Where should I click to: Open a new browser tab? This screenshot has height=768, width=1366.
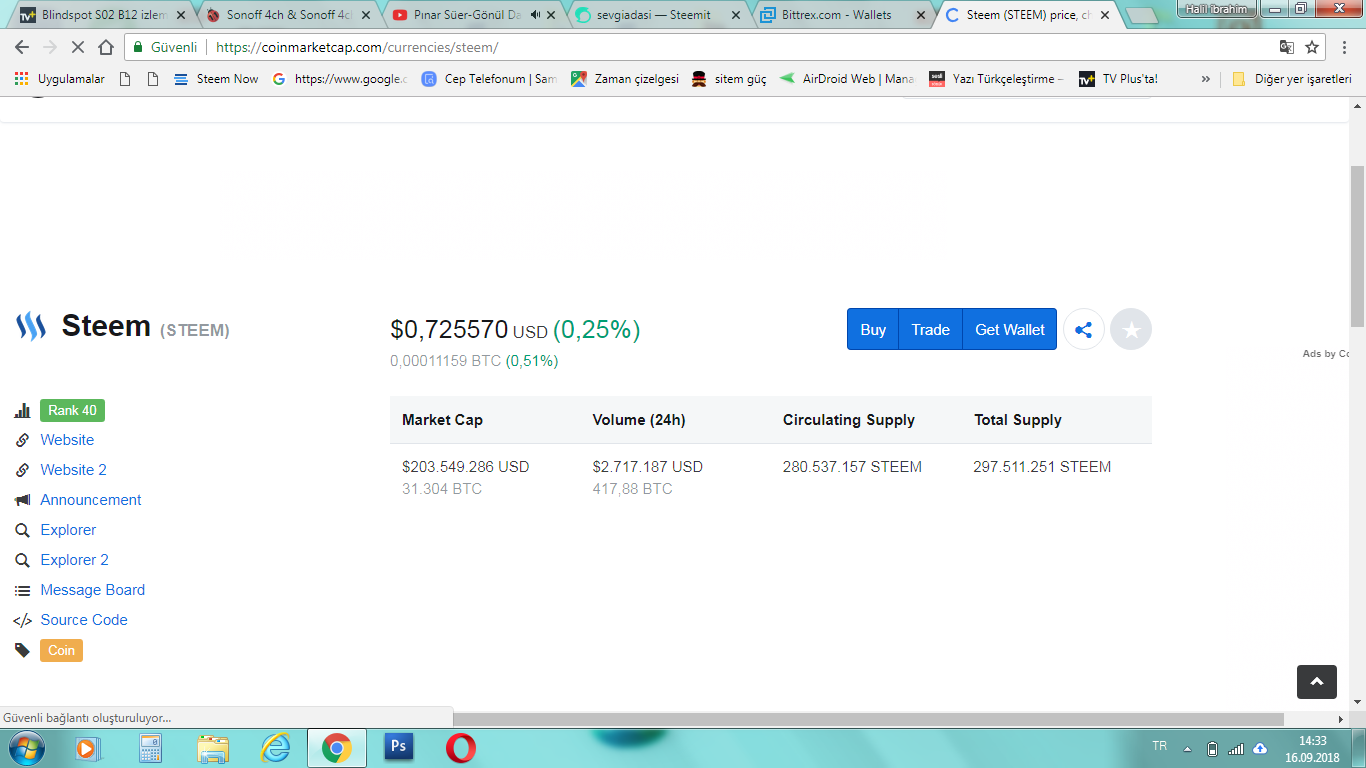click(x=1141, y=16)
